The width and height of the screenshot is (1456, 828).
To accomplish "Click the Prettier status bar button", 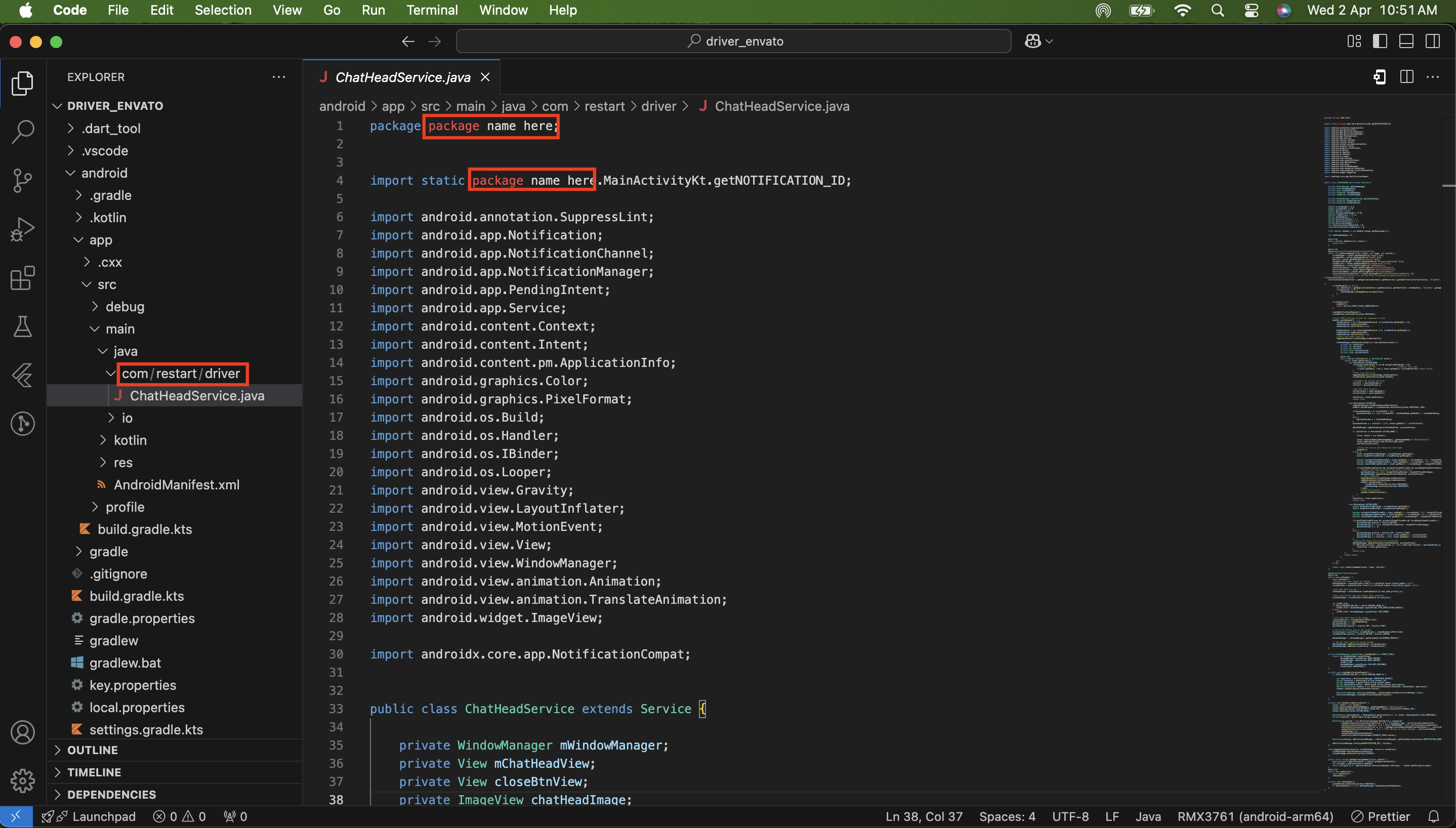I will pos(1381,817).
